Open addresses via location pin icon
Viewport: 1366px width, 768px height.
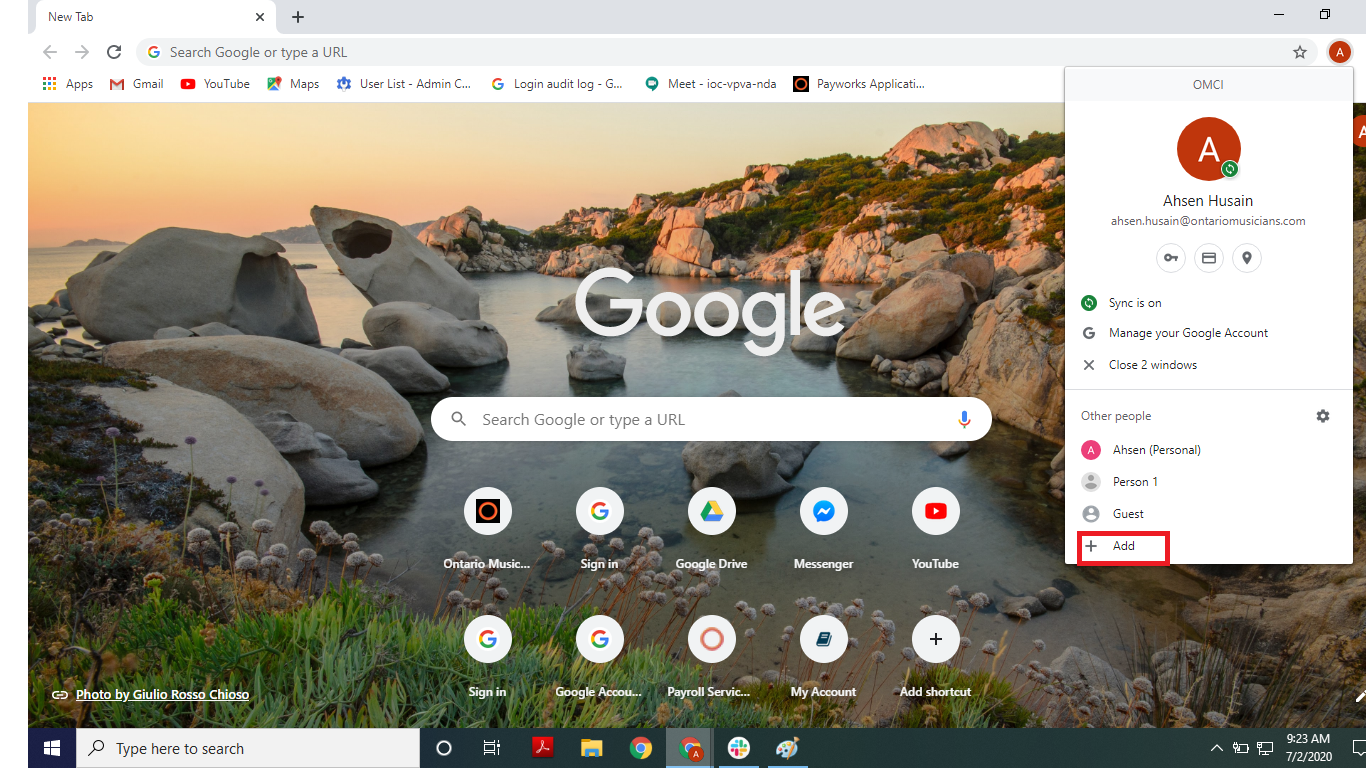(1246, 258)
